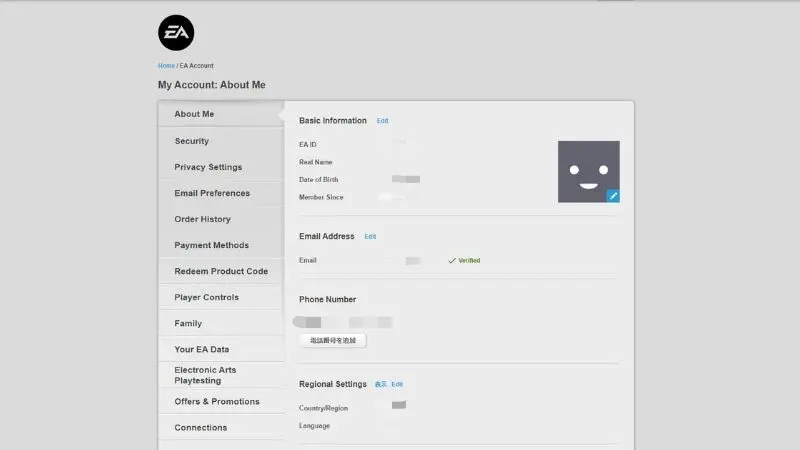Screen dimensions: 800x450
Task: Edit the Email Address
Action: tap(370, 237)
